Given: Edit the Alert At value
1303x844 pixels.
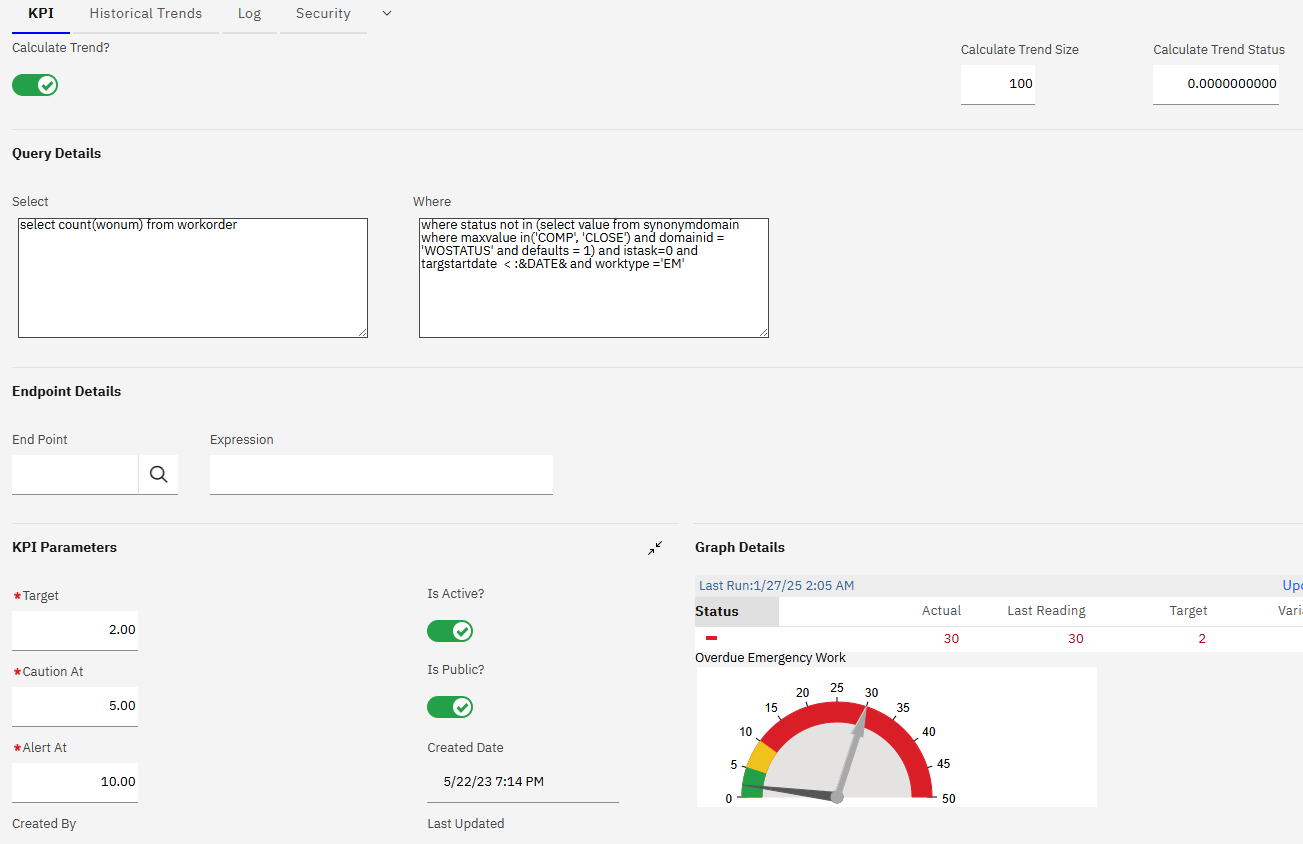Looking at the screenshot, I should point(74,781).
